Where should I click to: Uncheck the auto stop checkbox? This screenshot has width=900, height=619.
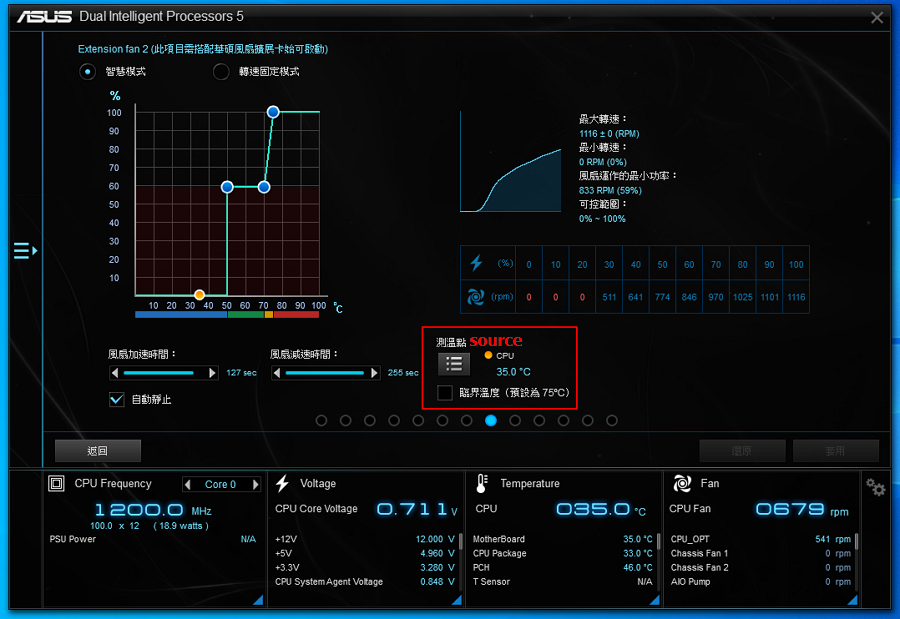click(117, 399)
